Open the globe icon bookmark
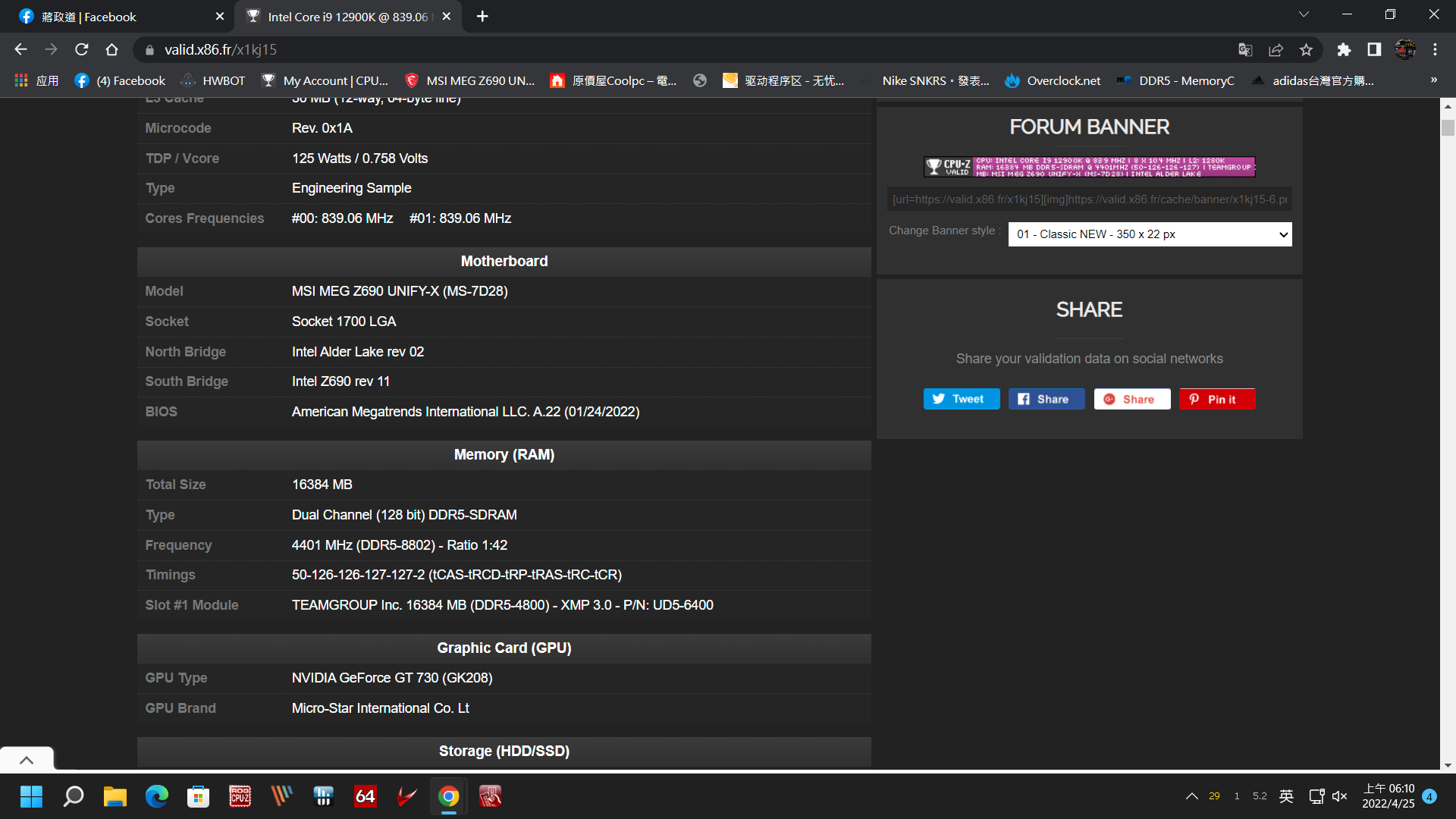This screenshot has width=1456, height=819. pos(700,80)
